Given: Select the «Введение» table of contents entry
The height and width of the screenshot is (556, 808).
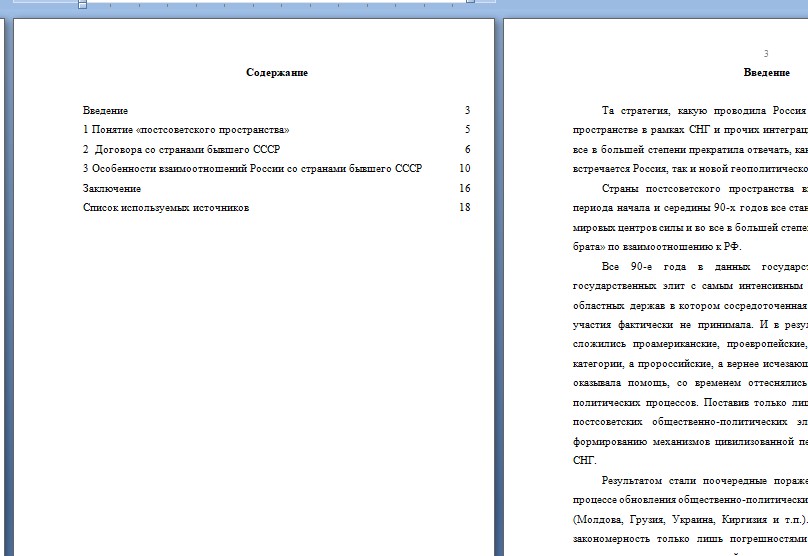Looking at the screenshot, I should coord(106,111).
